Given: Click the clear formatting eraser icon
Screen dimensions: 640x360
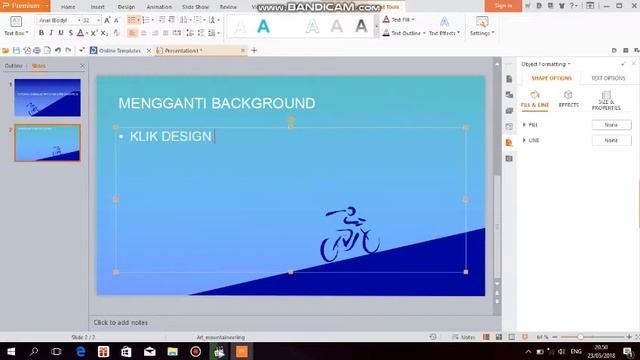Looking at the screenshot, I should [117, 33].
